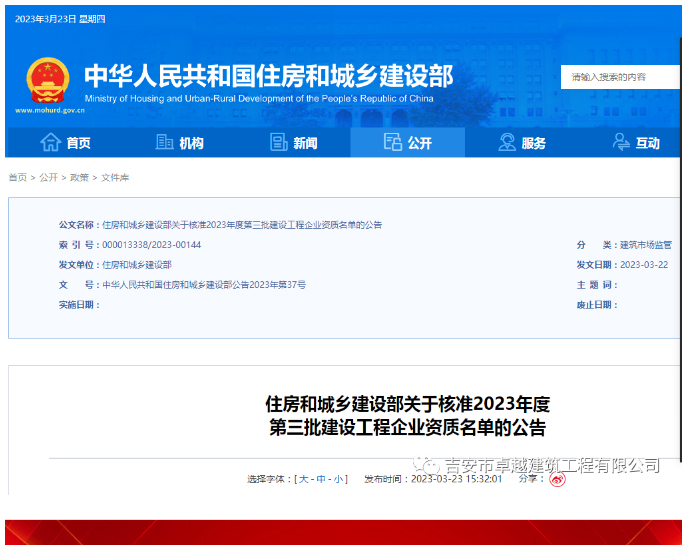The image size is (686, 545).
Task: Click the article headline 第三批建设工程企业资质名单的公告
Action: (407, 428)
